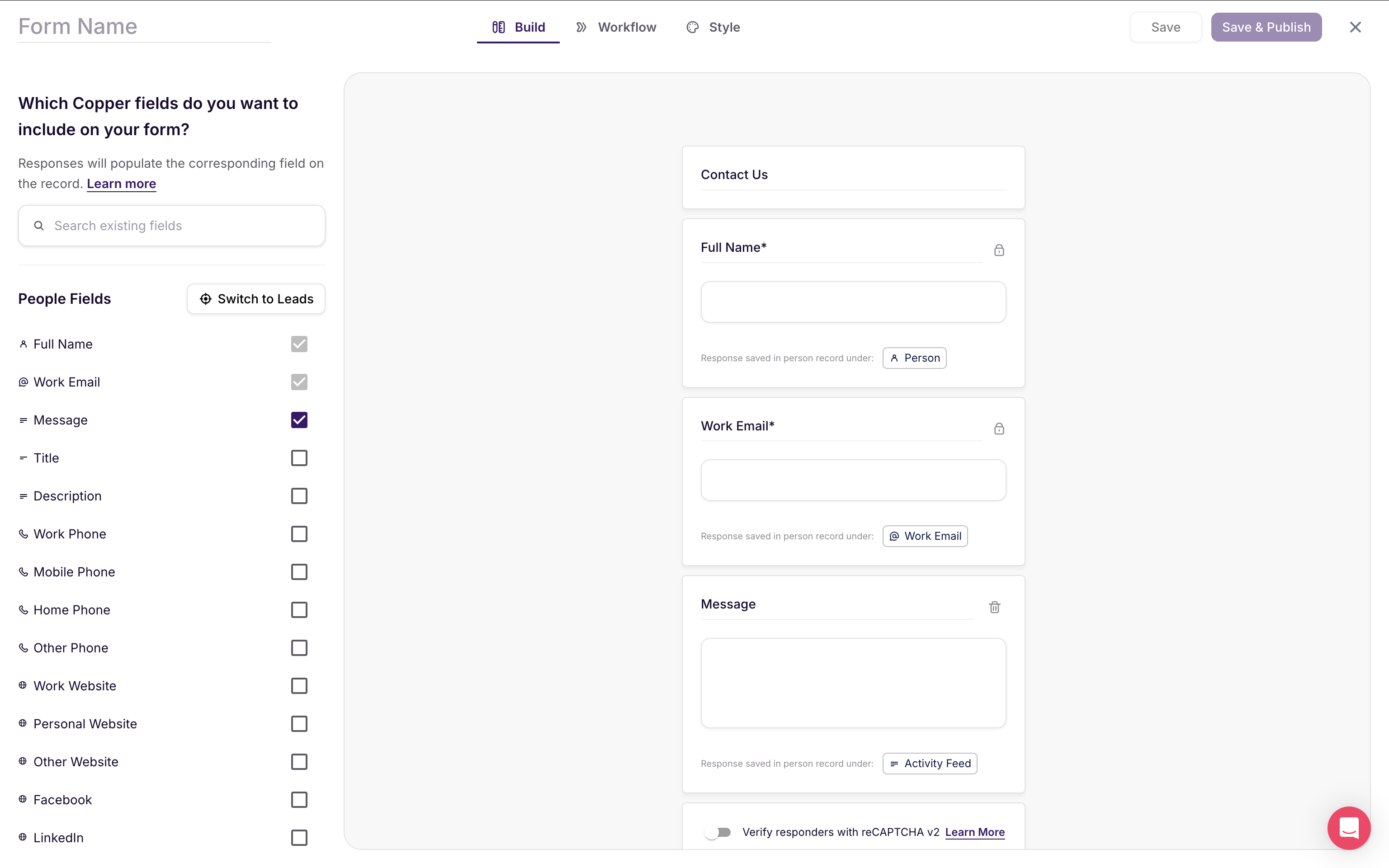Click the text icon next to Title field
Viewport: 1389px width, 868px height.
[23, 458]
